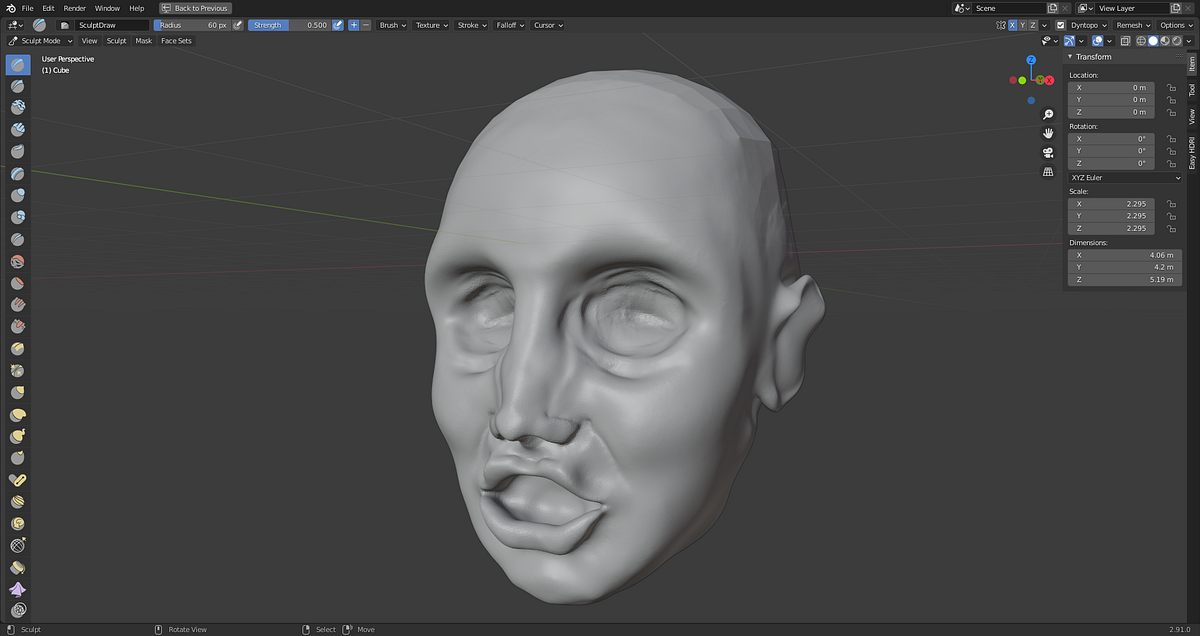Open the File menu

pos(28,8)
